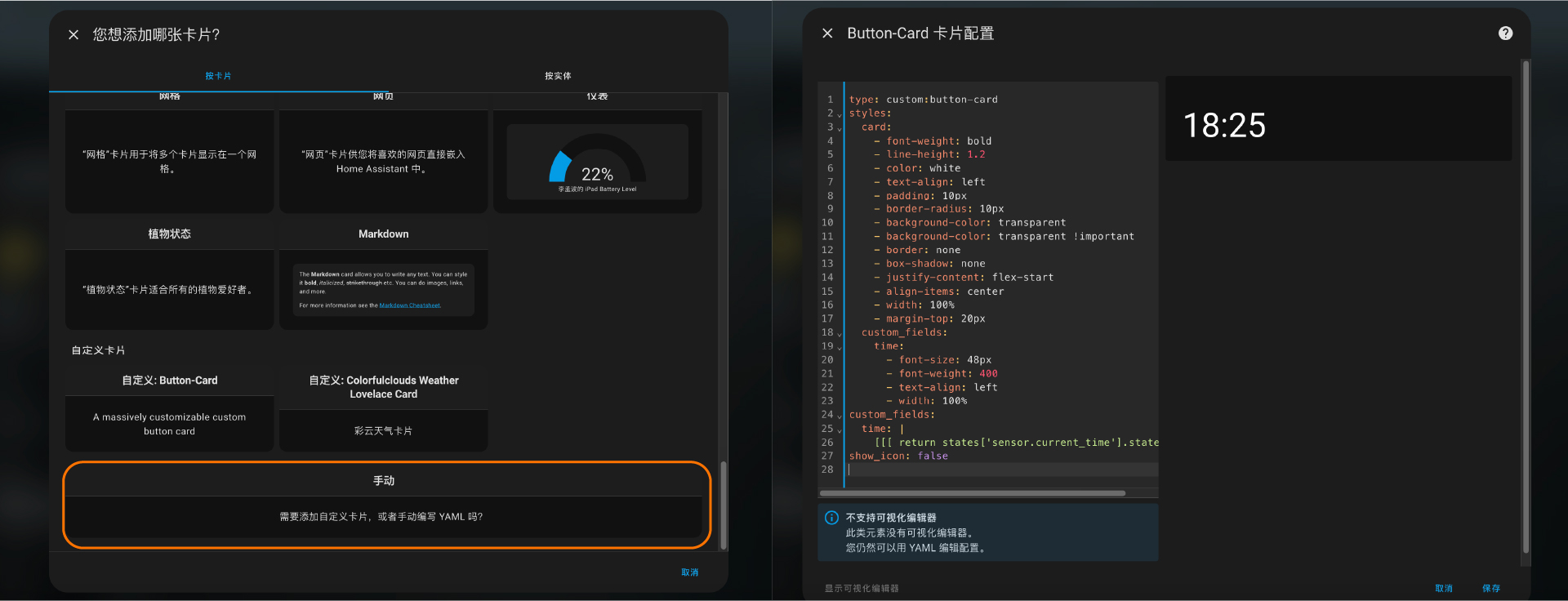Viewport: 1568px width, 601px height.
Task: Choose the gauge card showing 22%
Action: [597, 162]
